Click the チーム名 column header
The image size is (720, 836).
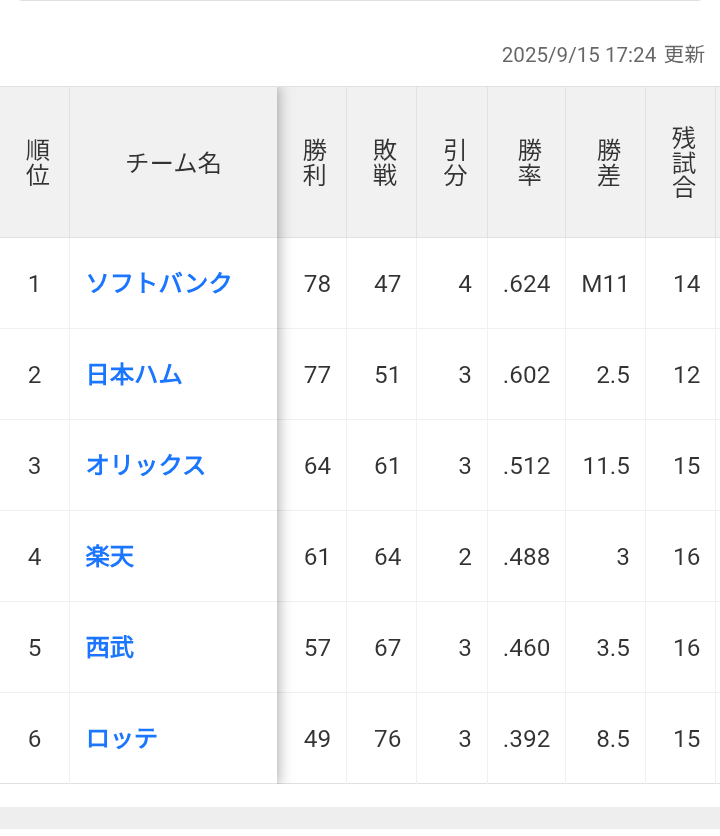[x=173, y=163]
